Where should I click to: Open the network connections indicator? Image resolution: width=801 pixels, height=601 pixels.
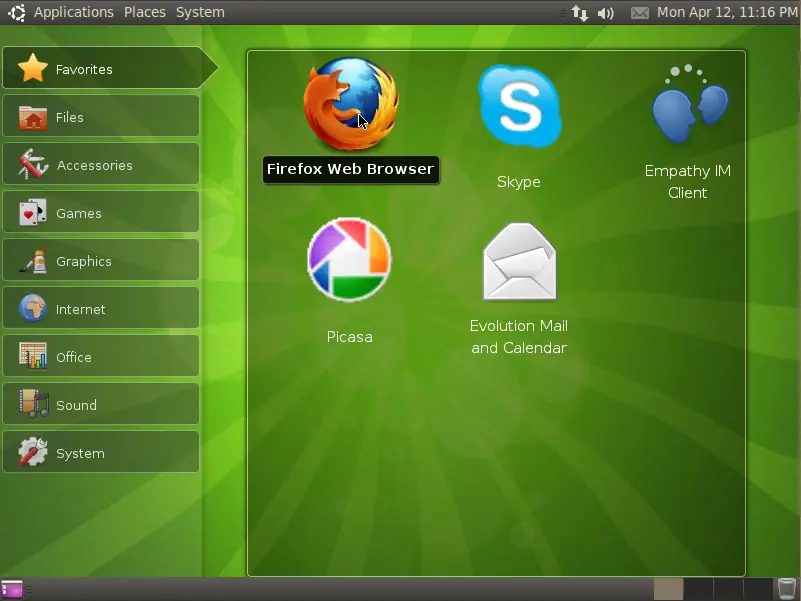pyautogui.click(x=579, y=12)
